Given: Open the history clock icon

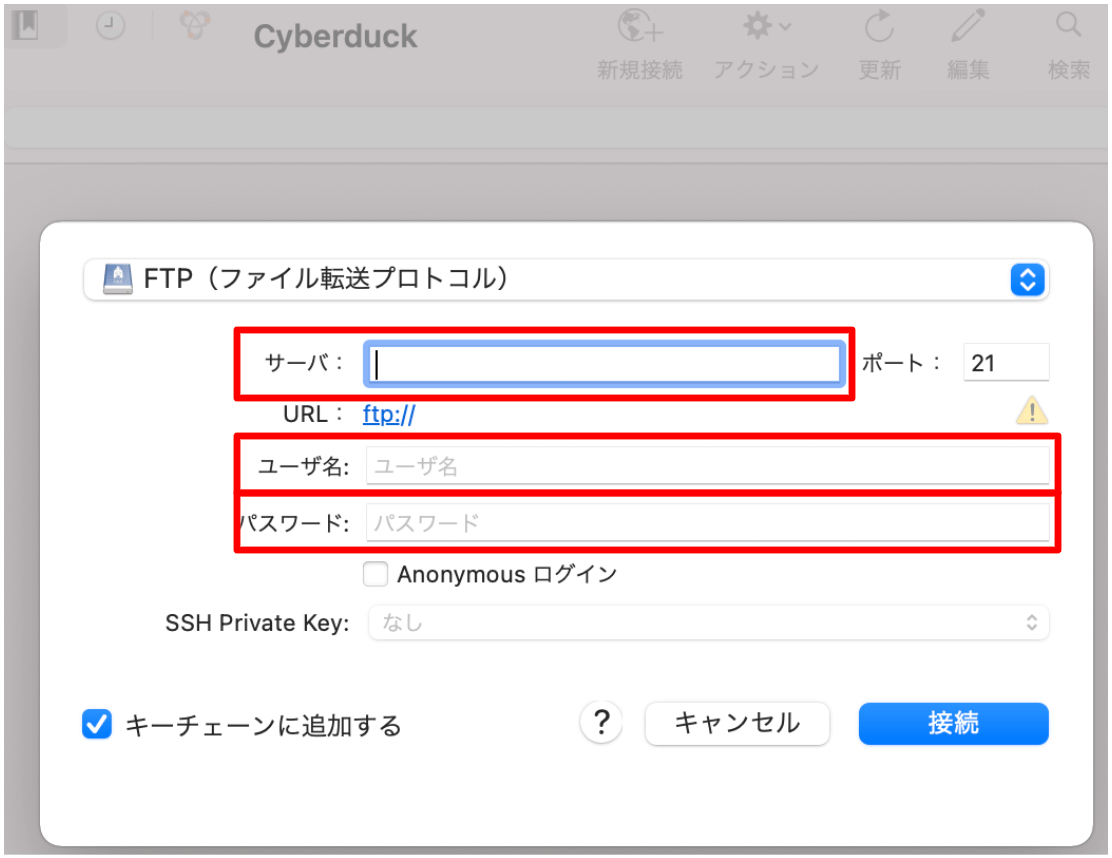Looking at the screenshot, I should pyautogui.click(x=110, y=26).
